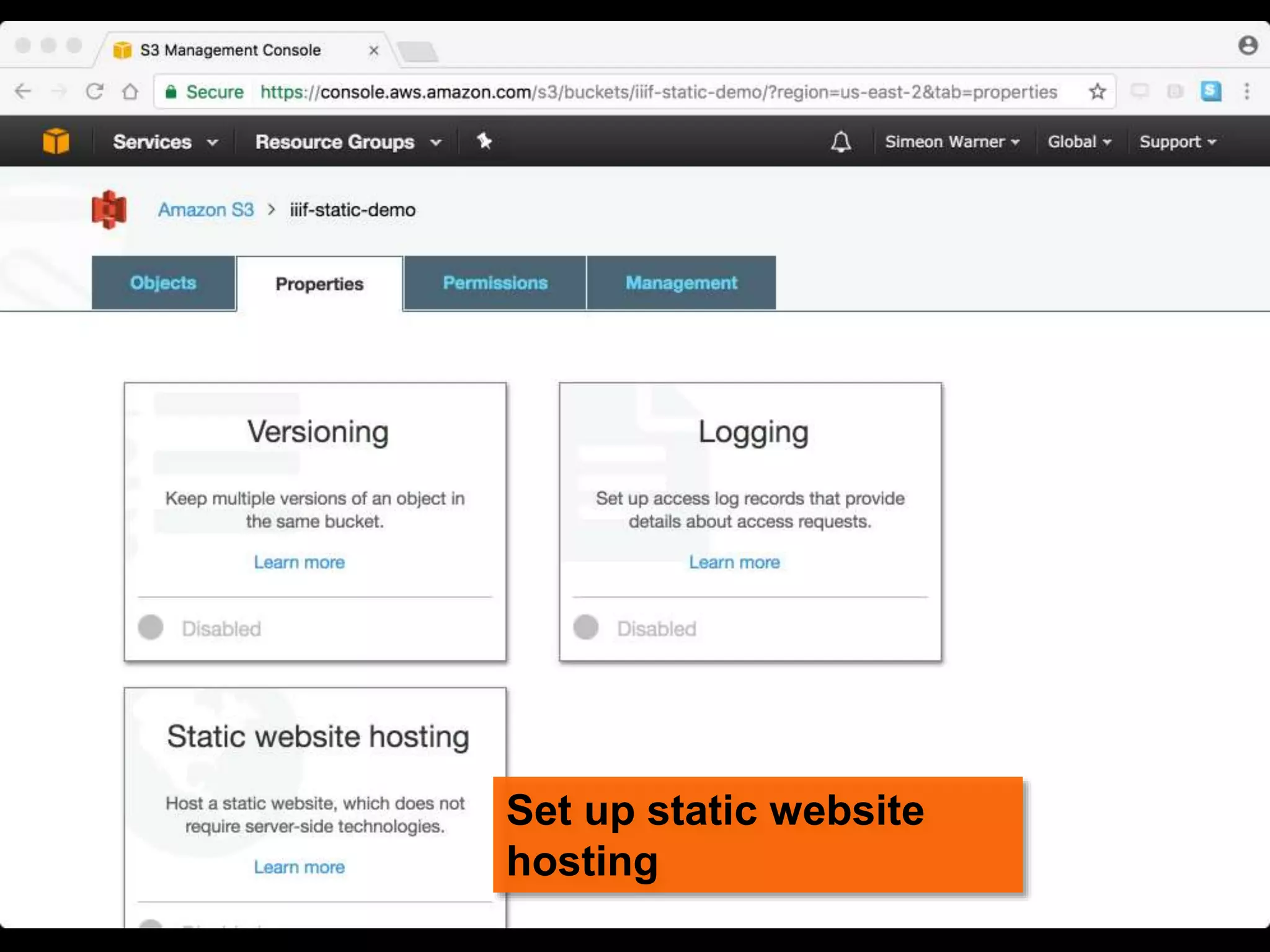Open the Logging card heading
This screenshot has width=1270, height=952.
click(753, 433)
